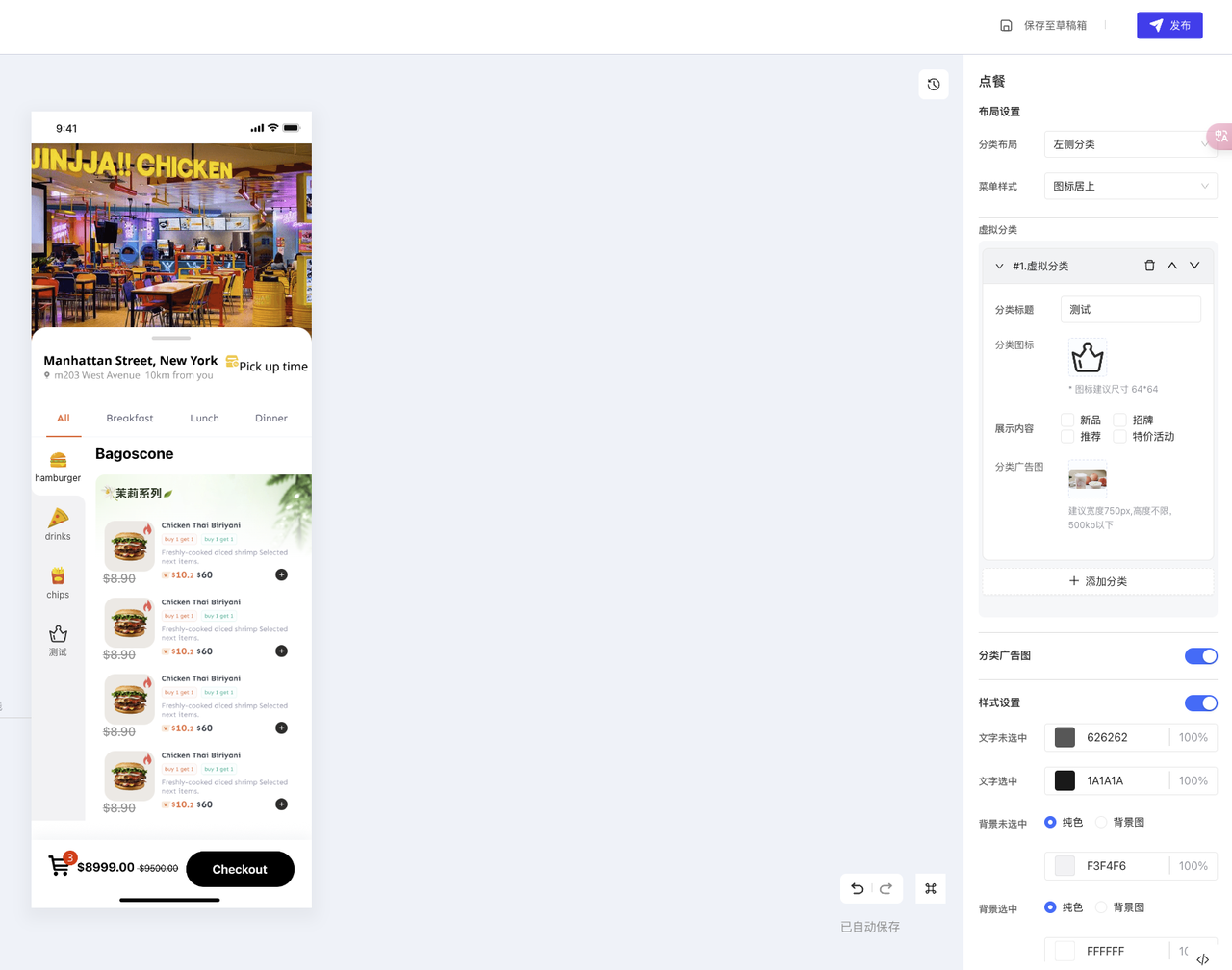The image size is (1232, 970).
Task: Check the 特价活动 checkbox
Action: (x=1120, y=436)
